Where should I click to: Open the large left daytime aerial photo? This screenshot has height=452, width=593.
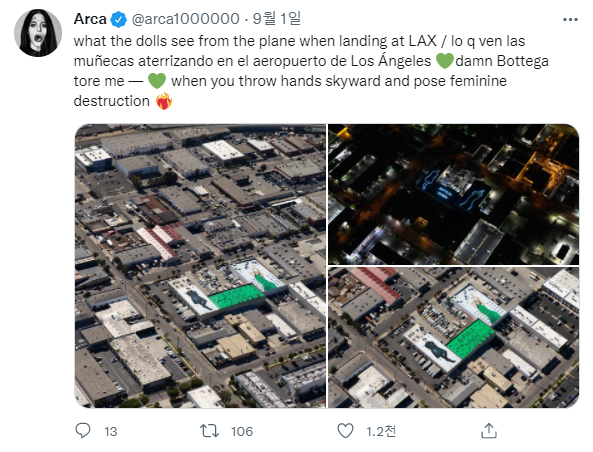coord(200,266)
